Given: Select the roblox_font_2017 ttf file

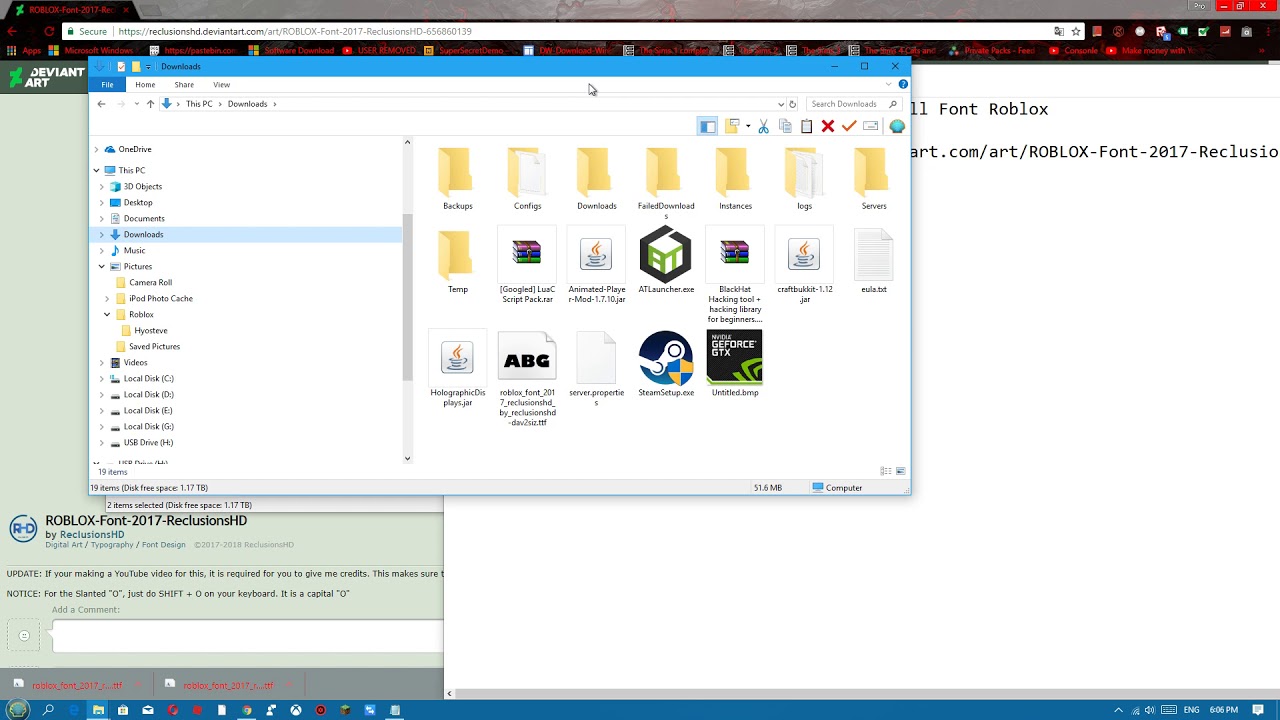Looking at the screenshot, I should (x=527, y=379).
